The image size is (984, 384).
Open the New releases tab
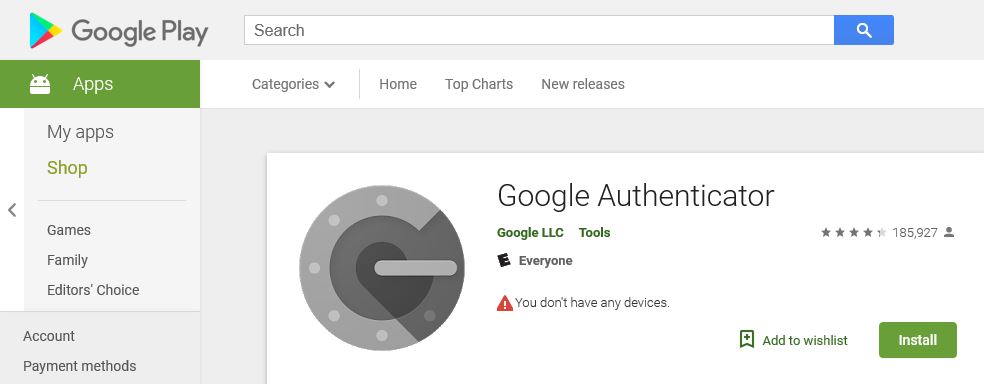(x=583, y=84)
